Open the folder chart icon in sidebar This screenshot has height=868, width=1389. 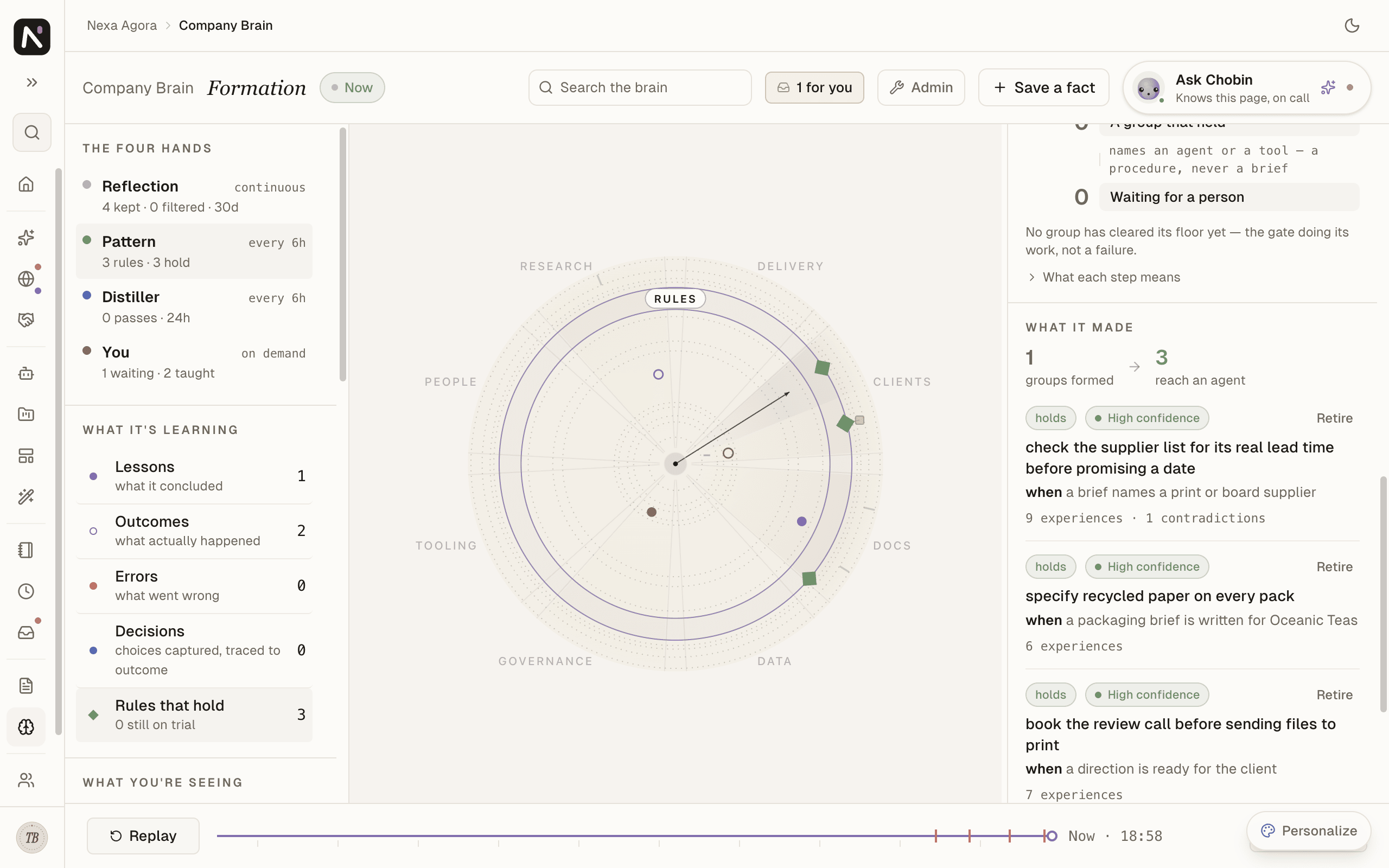click(x=26, y=414)
